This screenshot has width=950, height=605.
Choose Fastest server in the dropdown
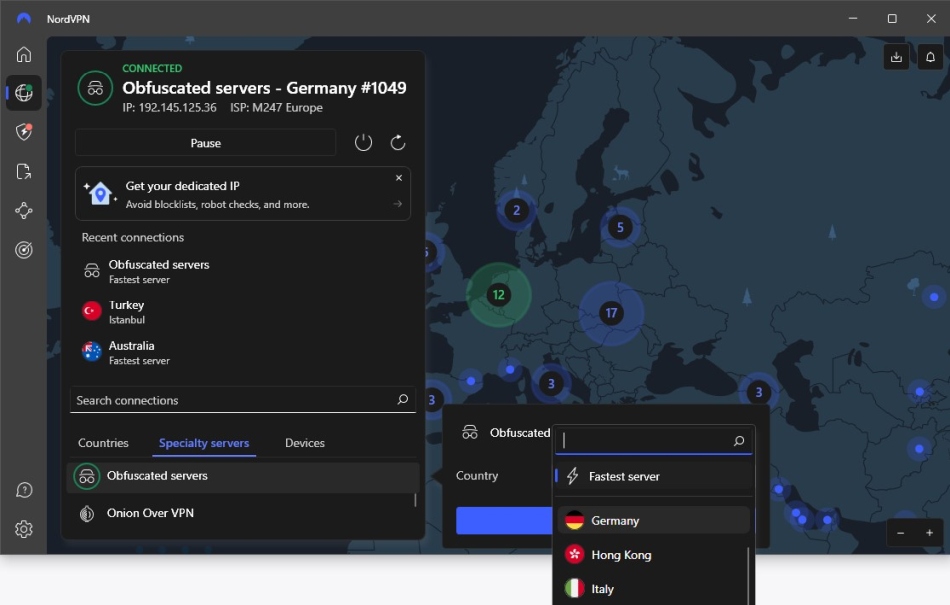point(653,477)
